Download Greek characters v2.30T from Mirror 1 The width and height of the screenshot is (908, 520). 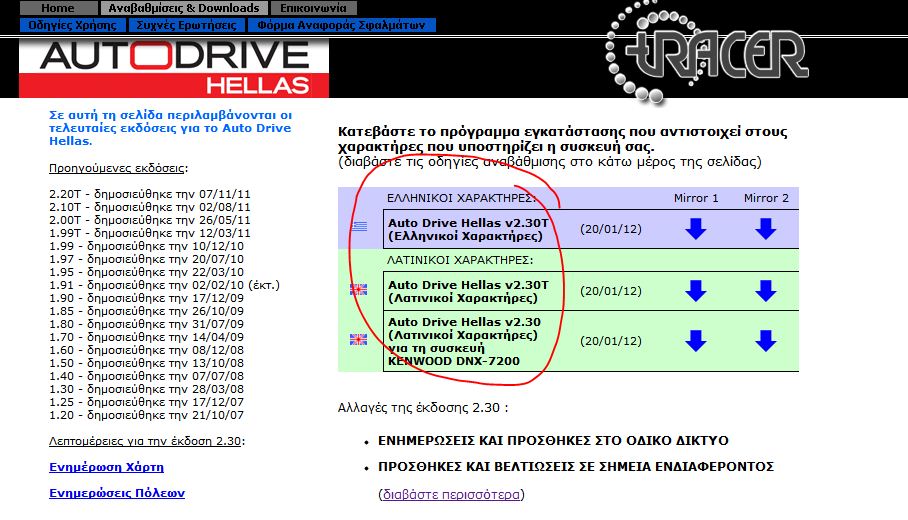pyautogui.click(x=695, y=229)
